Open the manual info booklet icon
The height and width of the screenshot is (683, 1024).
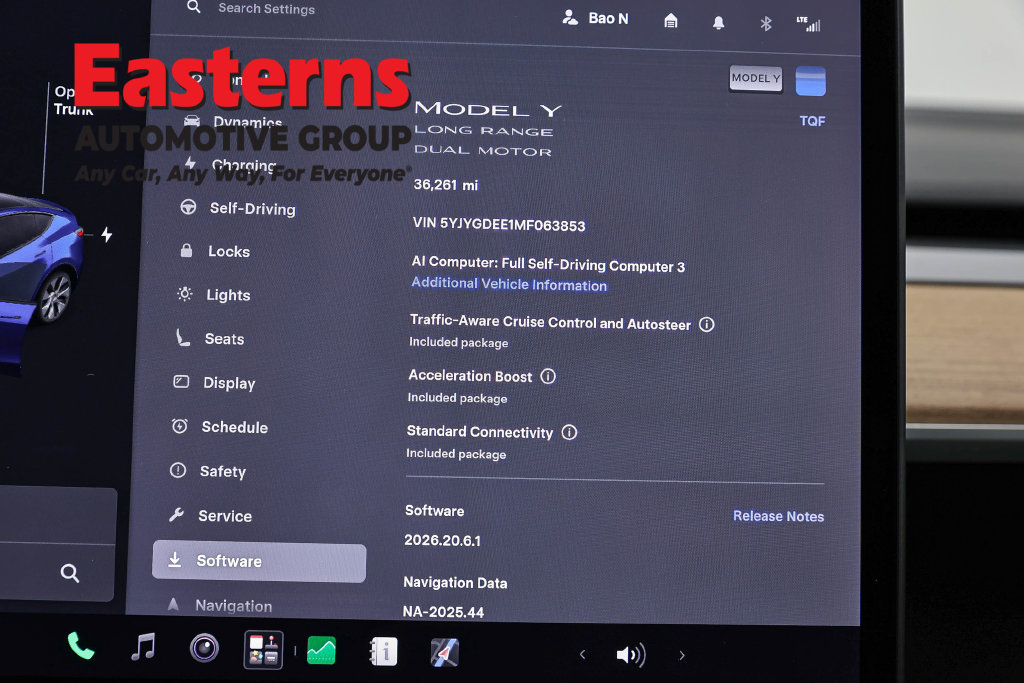click(383, 651)
